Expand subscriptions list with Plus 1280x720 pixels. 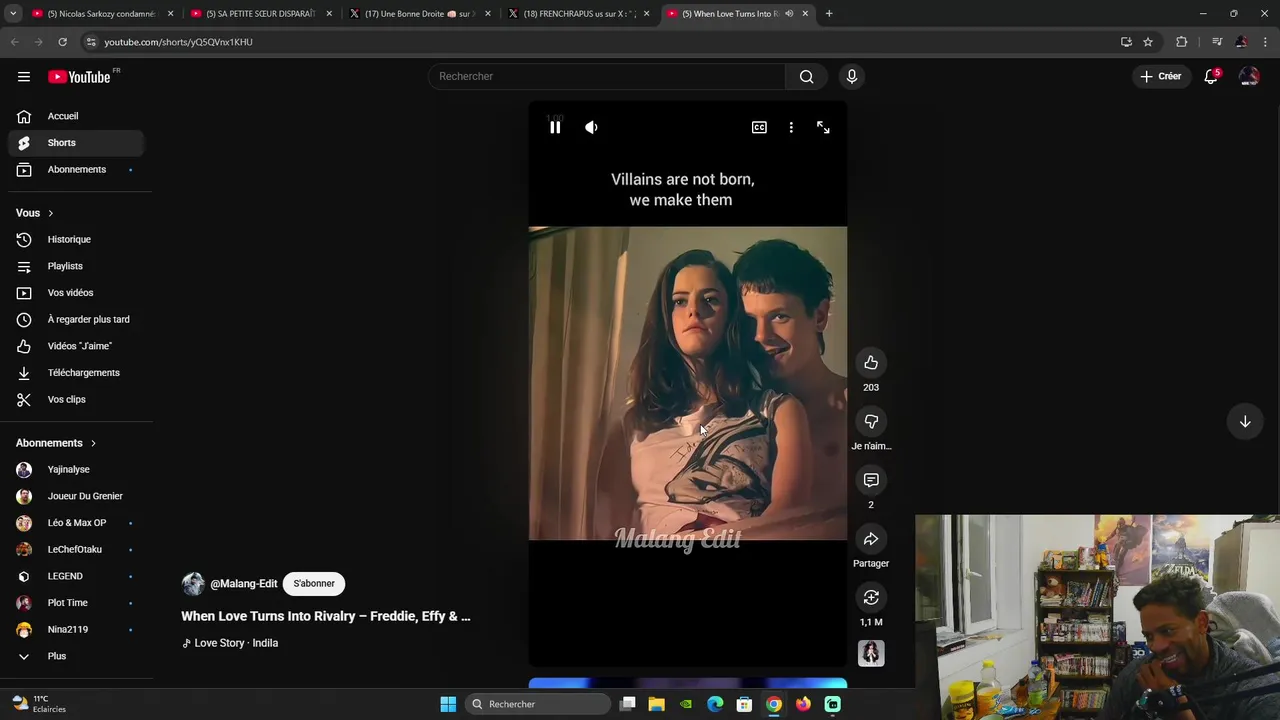click(x=76, y=656)
